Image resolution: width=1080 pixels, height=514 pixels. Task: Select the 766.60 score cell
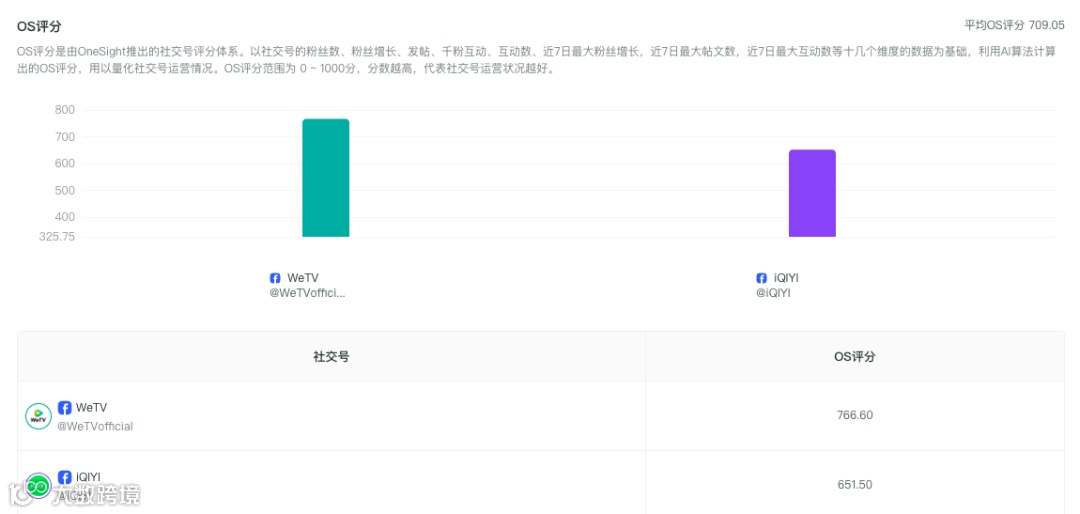click(855, 415)
